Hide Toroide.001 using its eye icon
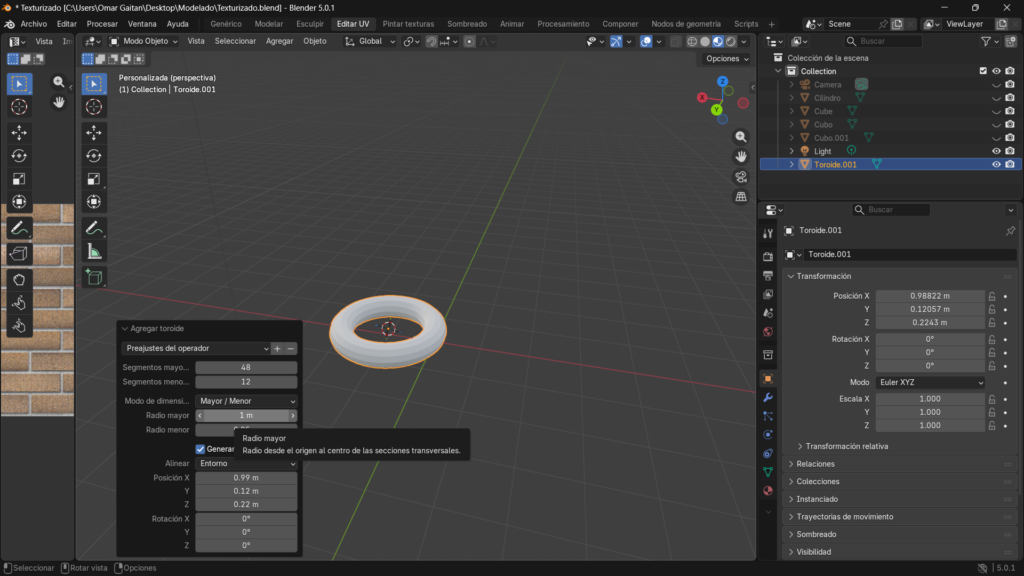 click(x=996, y=164)
